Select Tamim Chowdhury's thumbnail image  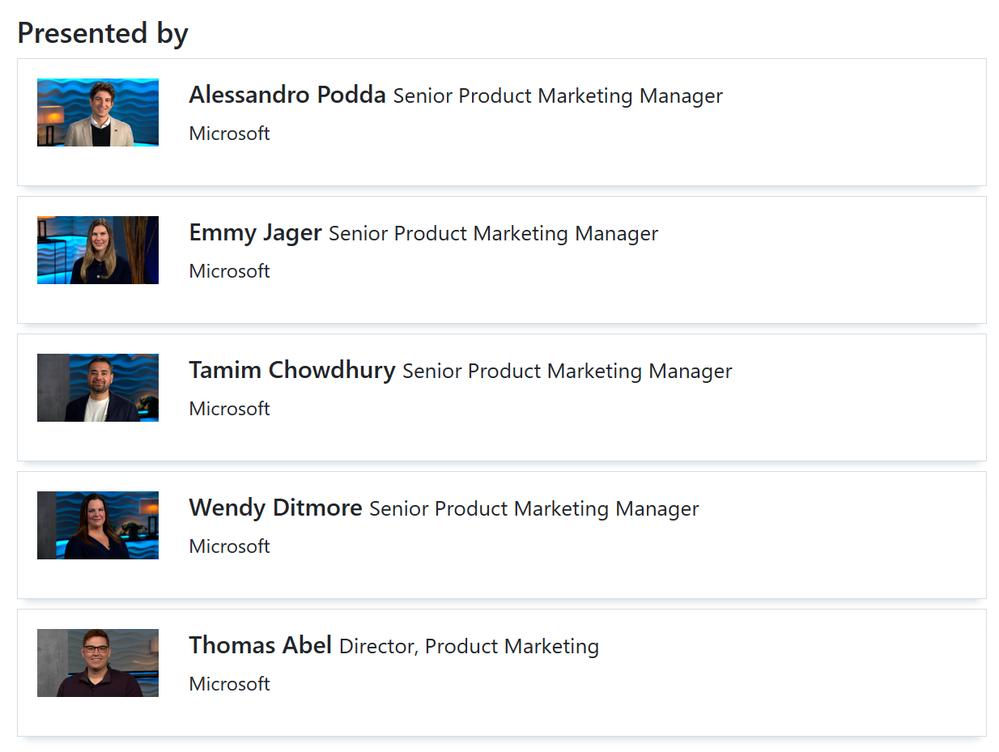97,388
